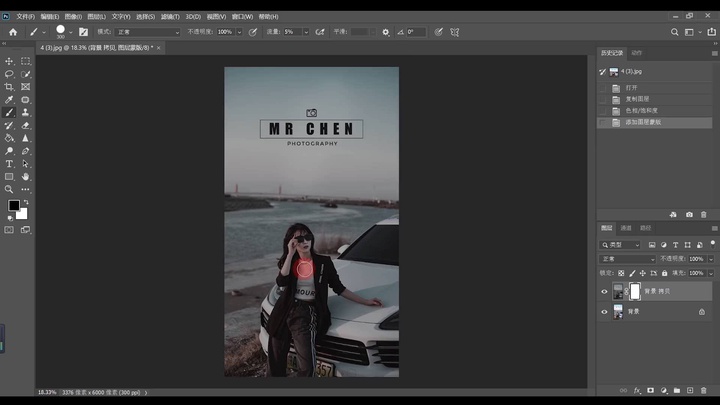Select the Move tool
Screen dimensions: 720x405
[9, 61]
